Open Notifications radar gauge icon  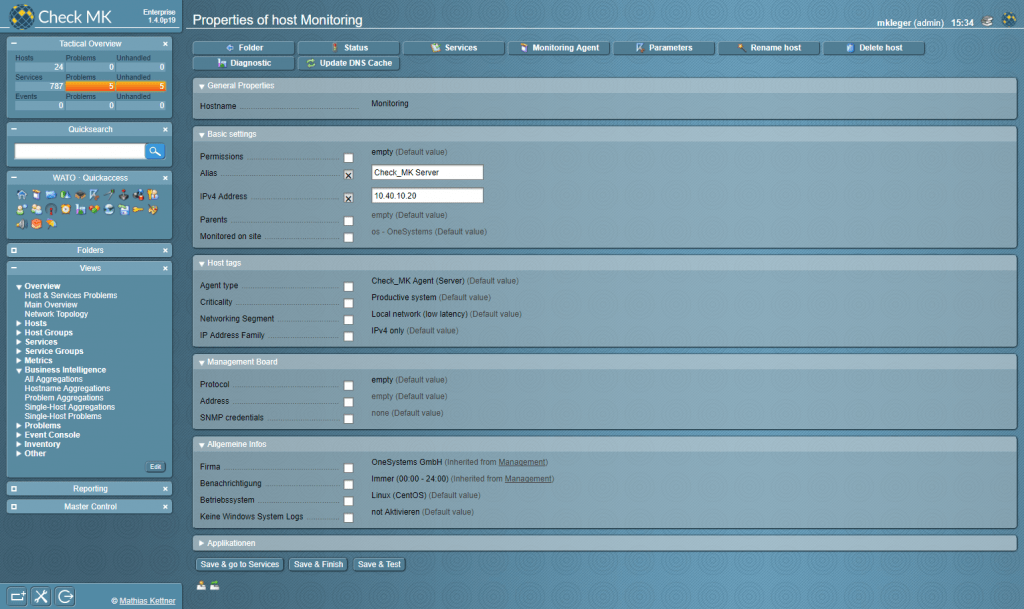51,210
